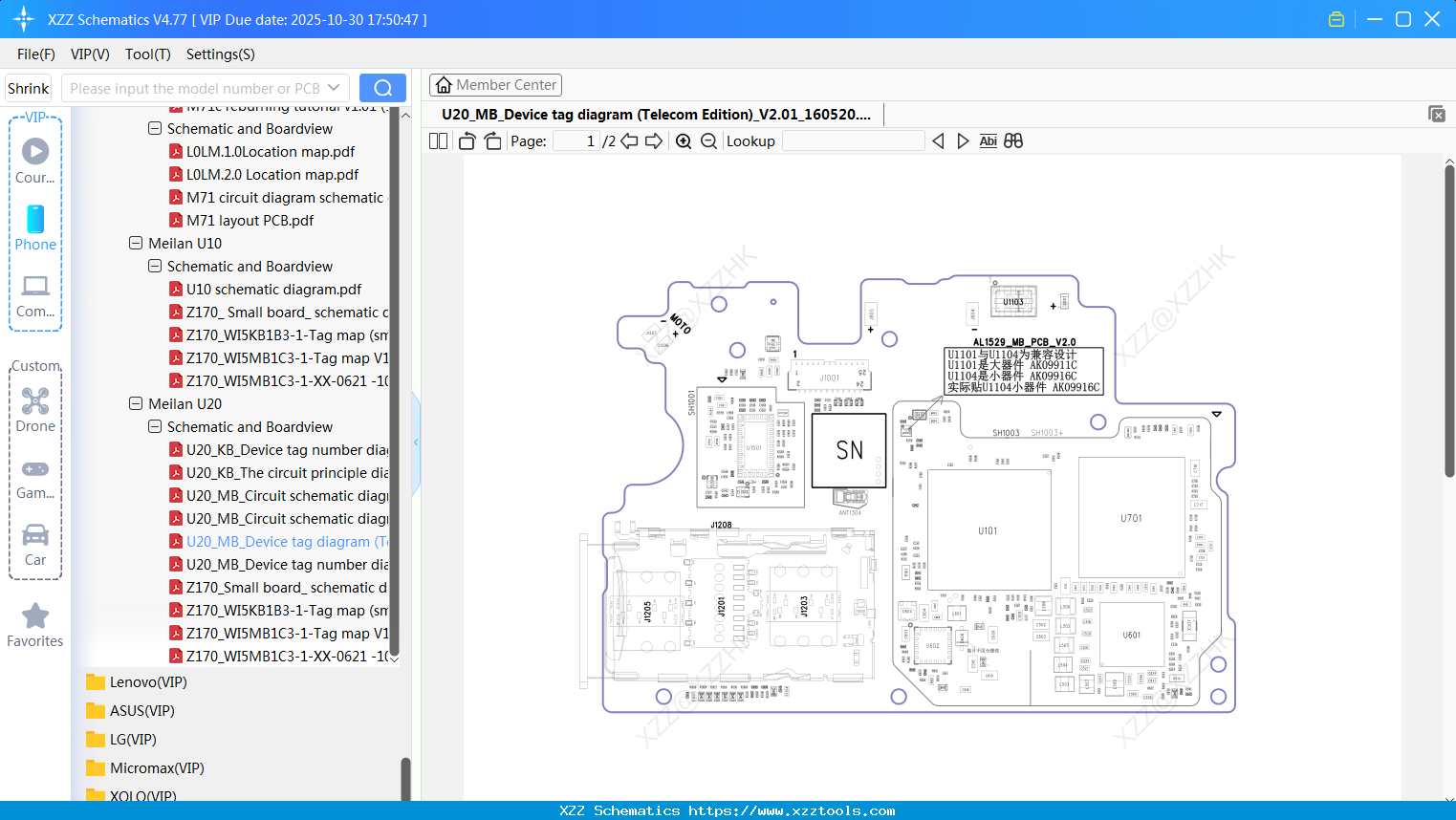
Task: Rotate the page counterclockwise
Action: click(466, 140)
